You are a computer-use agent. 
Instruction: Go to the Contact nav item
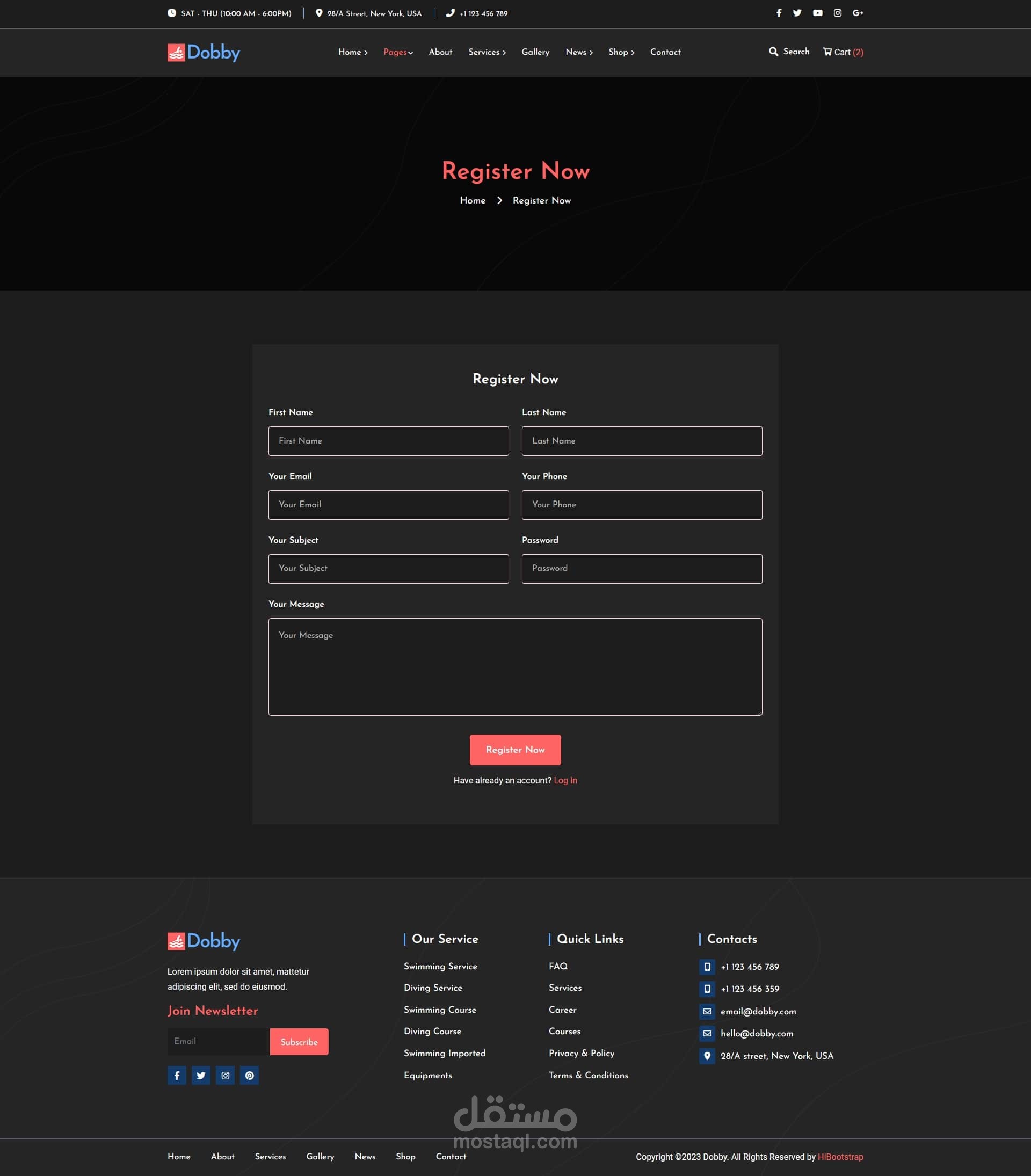pyautogui.click(x=665, y=52)
